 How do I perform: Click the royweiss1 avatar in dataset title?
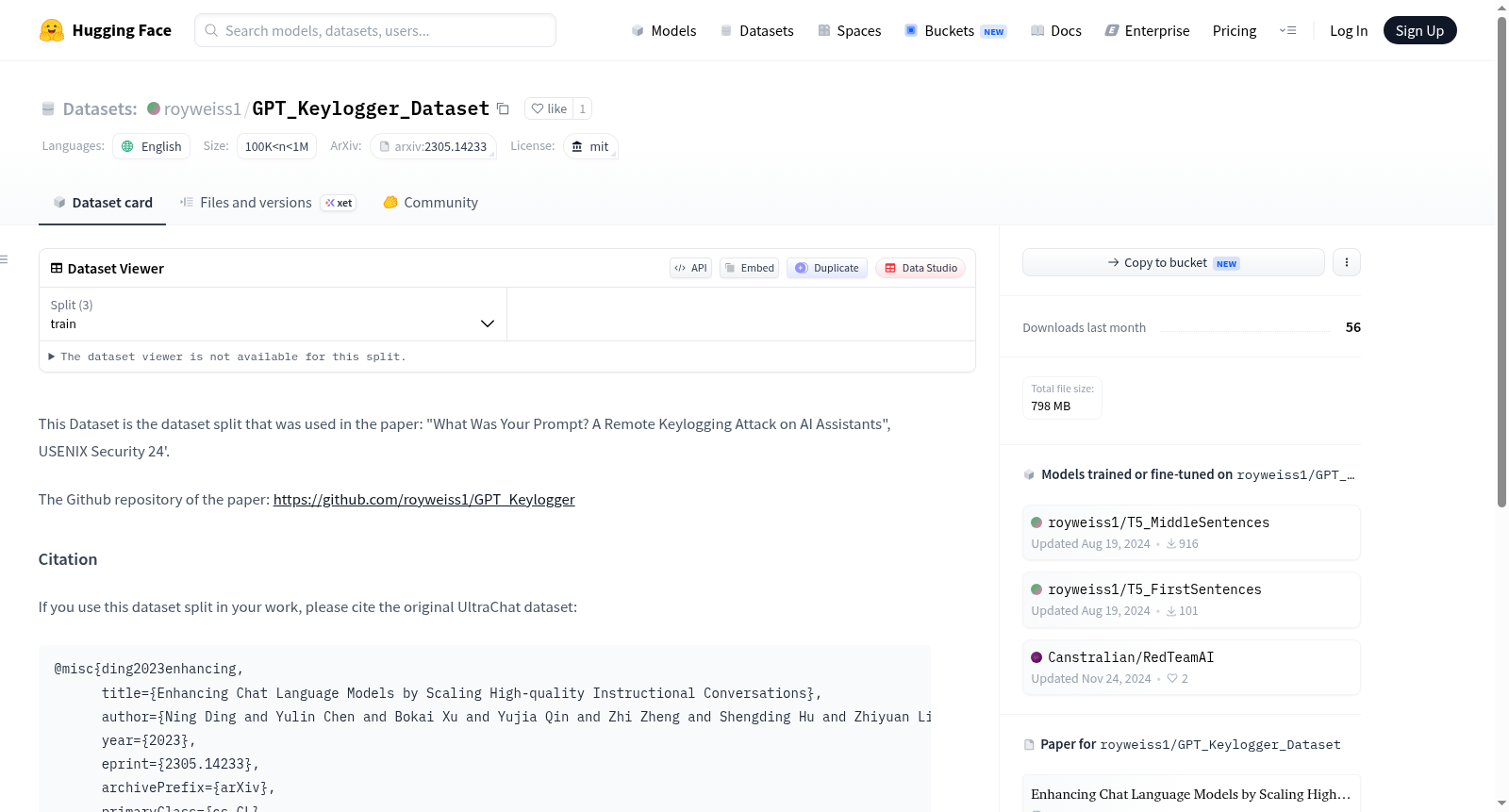point(154,108)
